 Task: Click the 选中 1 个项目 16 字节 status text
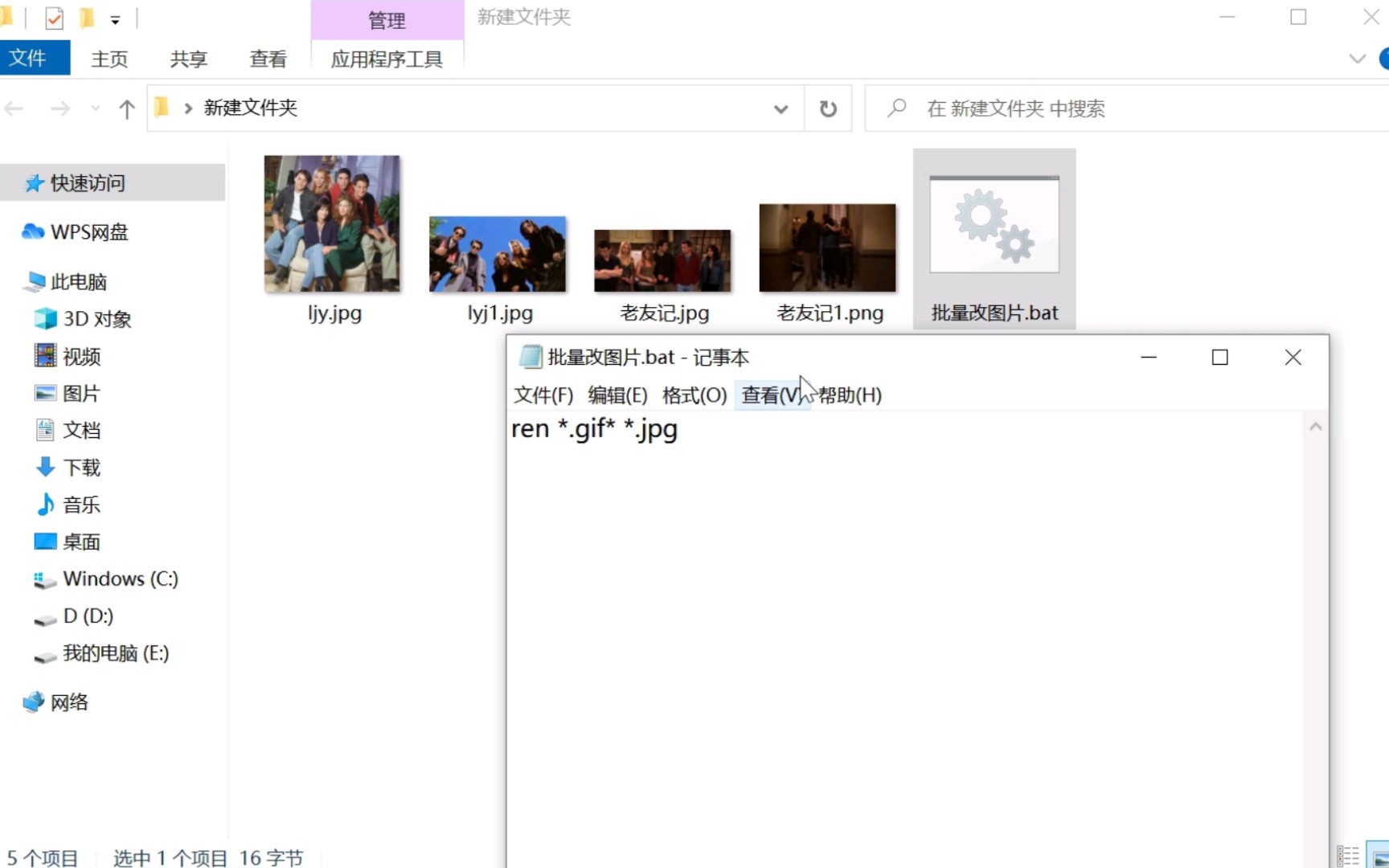pyautogui.click(x=208, y=858)
